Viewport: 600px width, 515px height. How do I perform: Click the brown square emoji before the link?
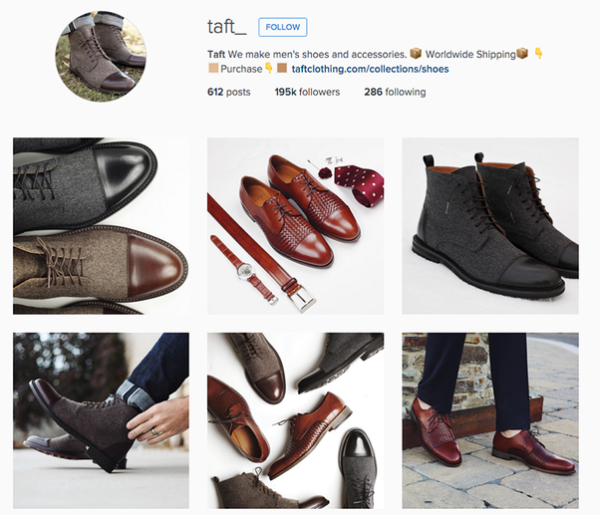click(x=282, y=68)
